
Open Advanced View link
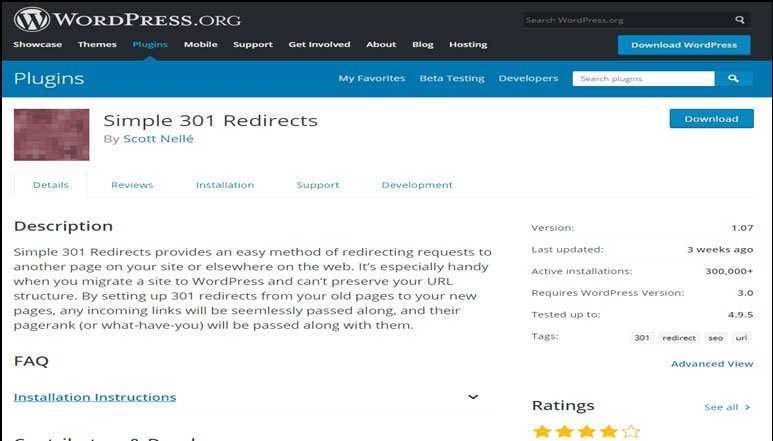point(712,364)
